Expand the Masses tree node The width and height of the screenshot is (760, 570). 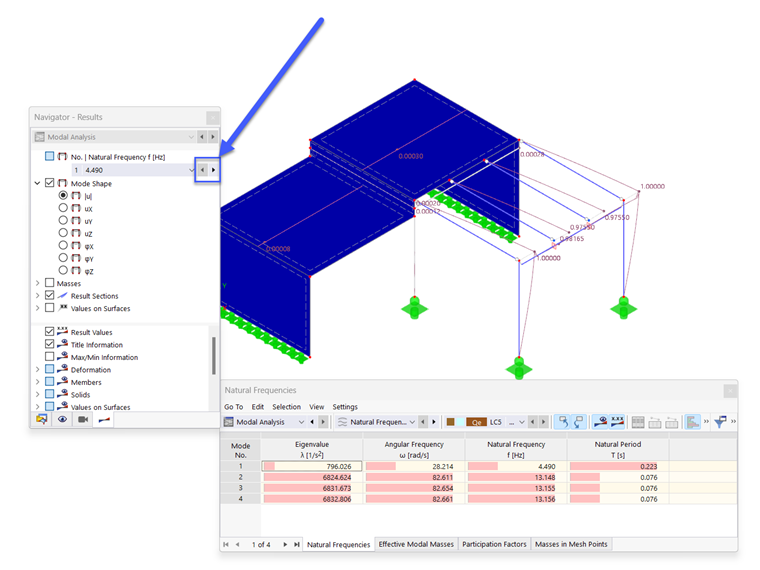(37, 283)
